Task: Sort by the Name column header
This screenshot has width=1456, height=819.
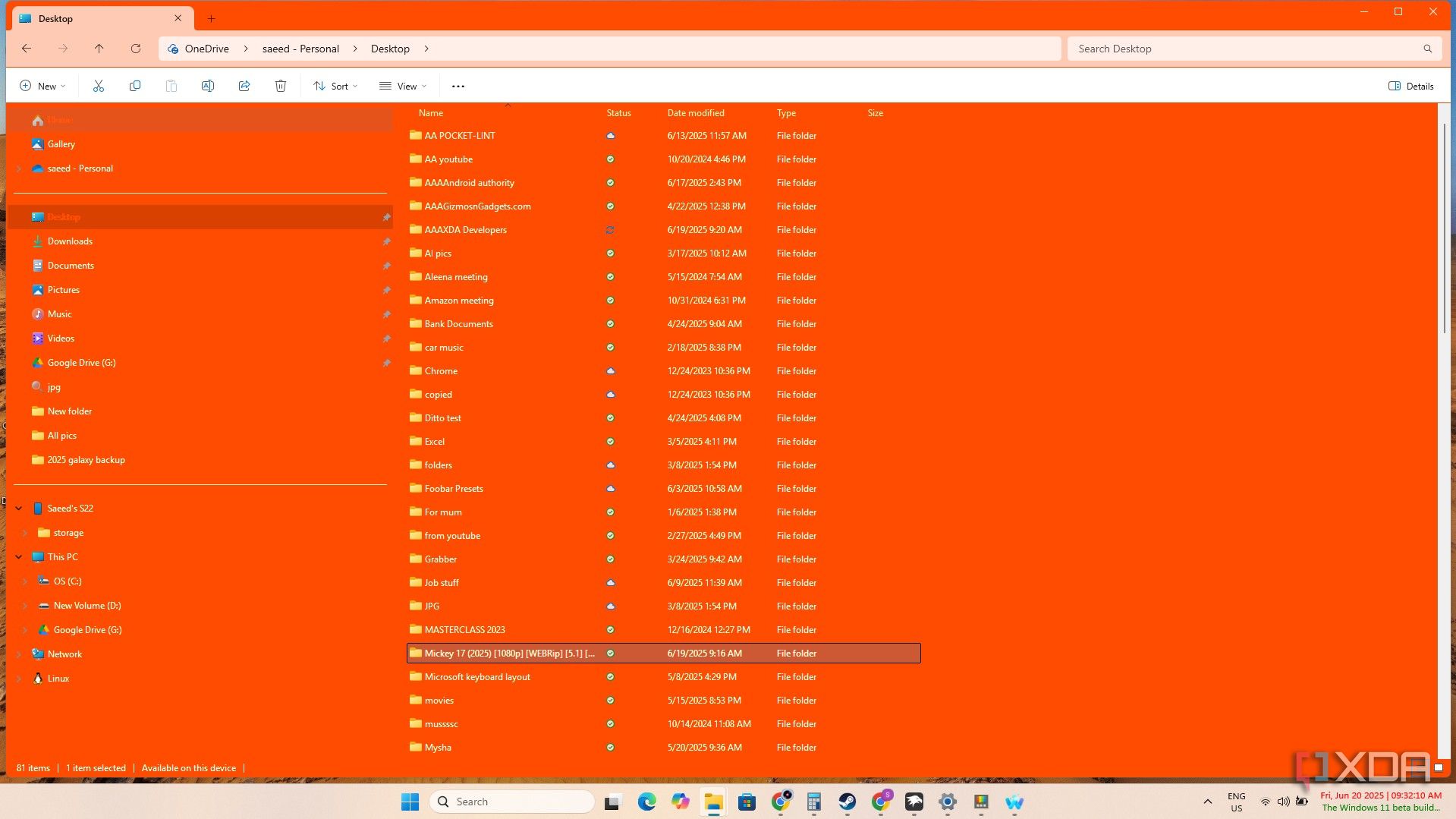Action: pyautogui.click(x=431, y=113)
